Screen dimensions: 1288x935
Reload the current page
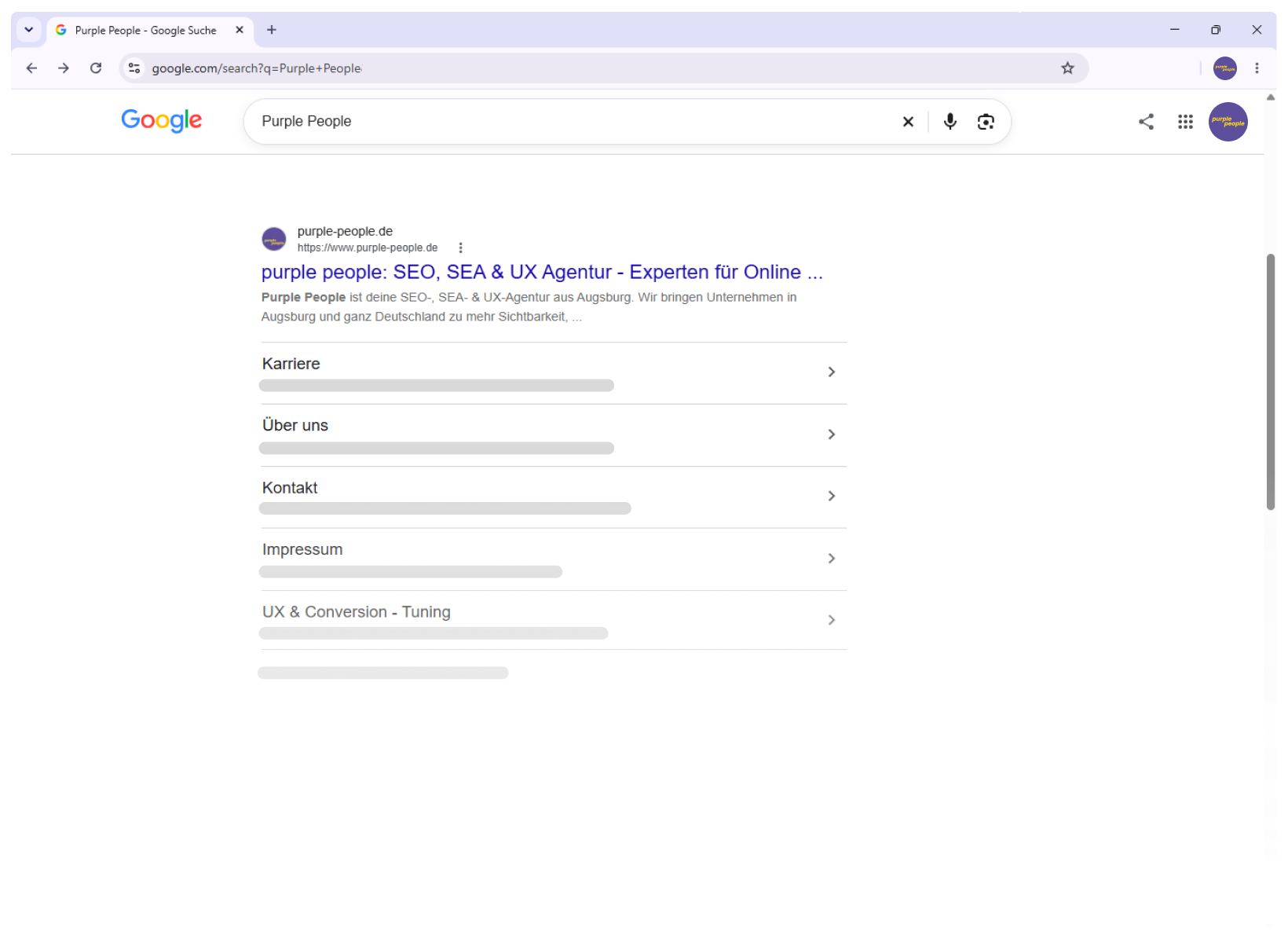96,68
